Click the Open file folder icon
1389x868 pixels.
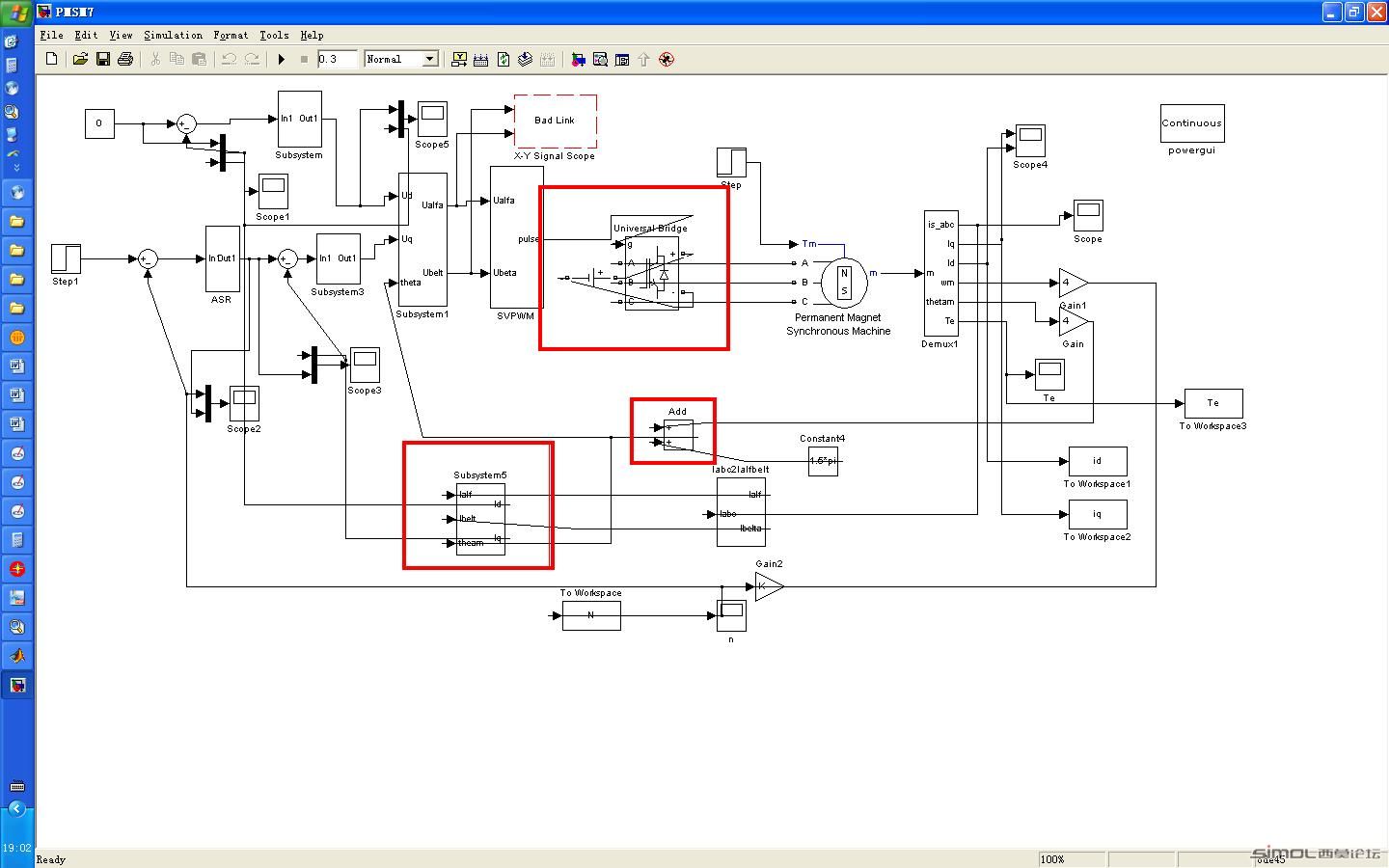click(x=80, y=59)
